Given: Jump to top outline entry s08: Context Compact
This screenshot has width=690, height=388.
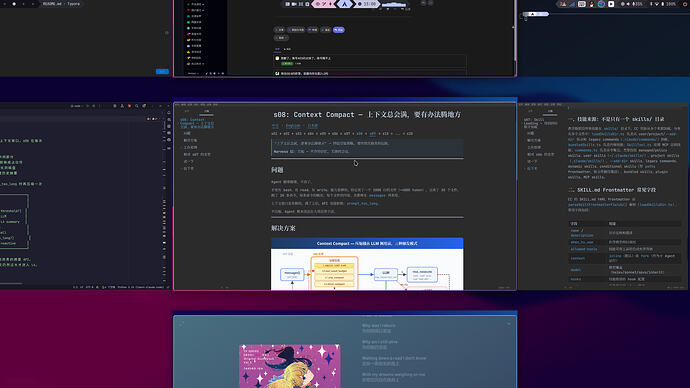Looking at the screenshot, I should coord(197,123).
